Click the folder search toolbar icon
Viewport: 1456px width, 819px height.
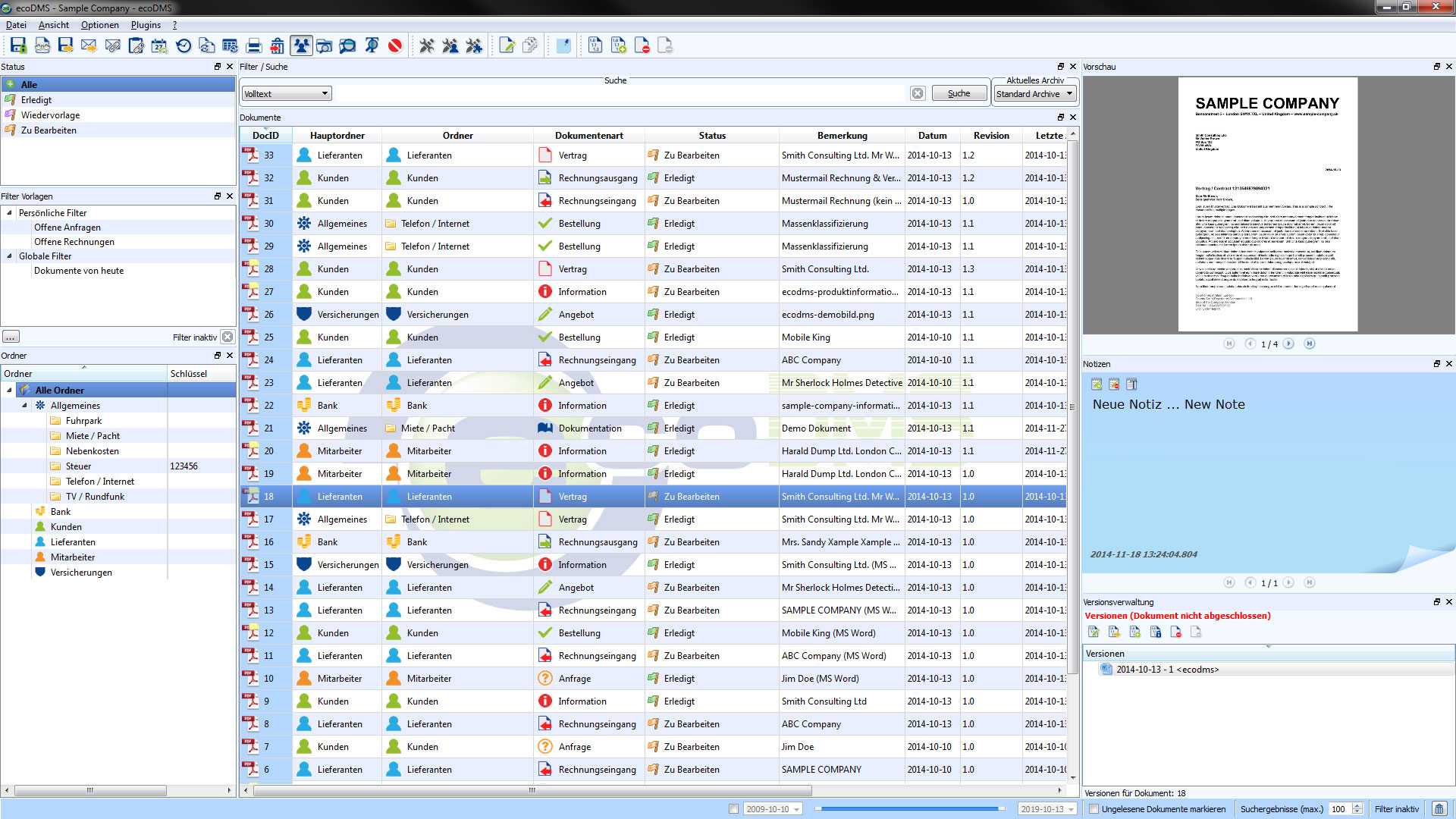coord(325,45)
